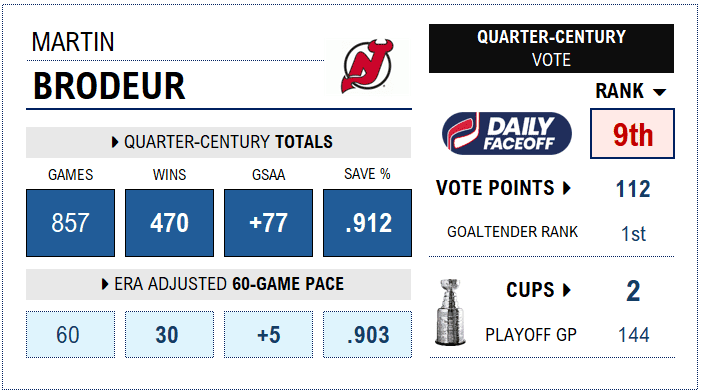Click the era-adjusted save percentage .903

pyautogui.click(x=367, y=334)
